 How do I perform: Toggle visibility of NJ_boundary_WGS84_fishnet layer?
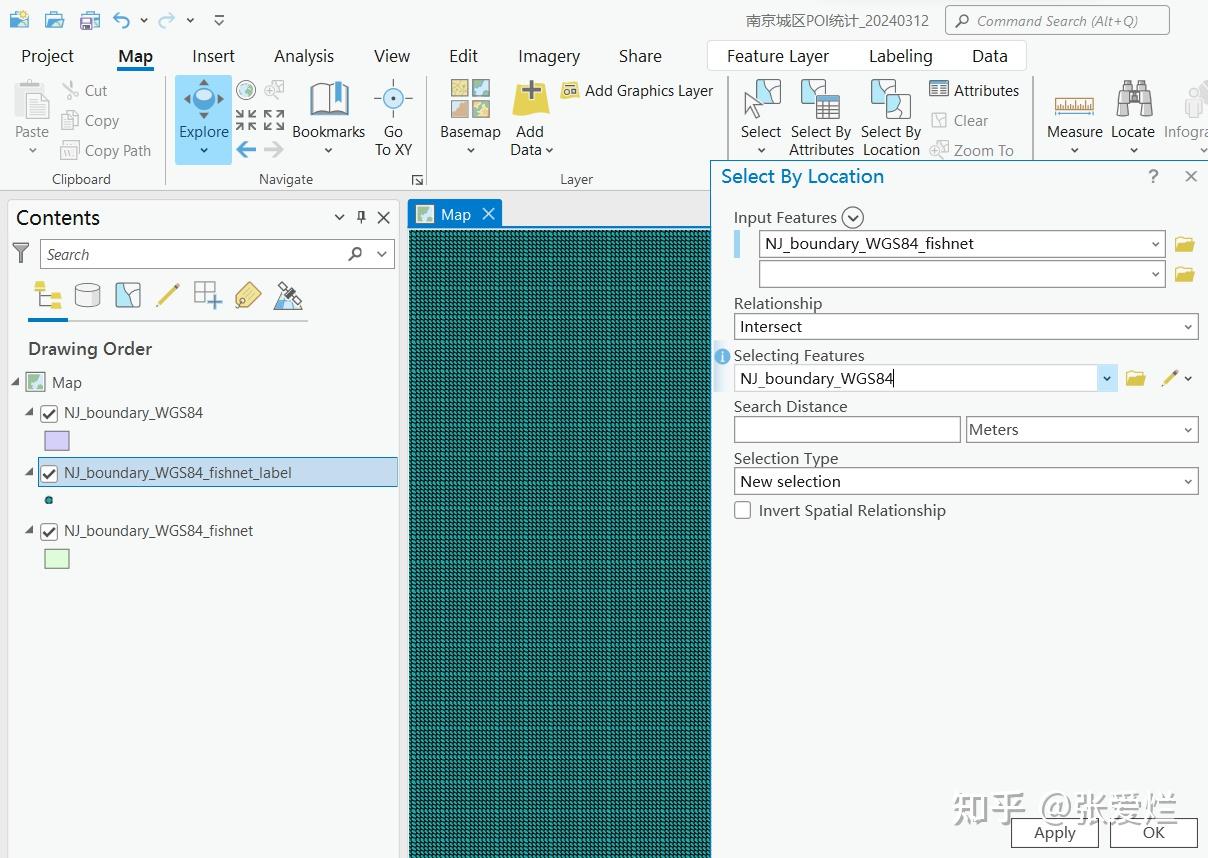point(49,531)
